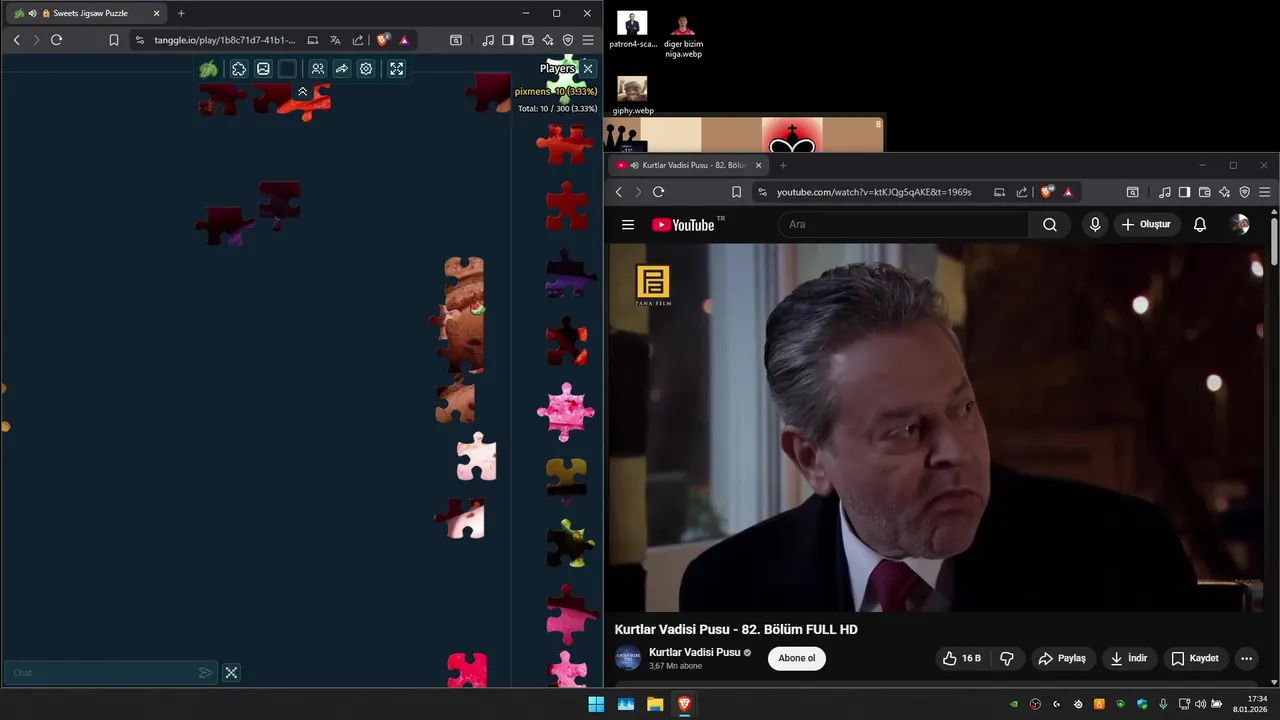Close the Kurtlar Vadisi Pusu tab
Viewport: 1280px width, 720px height.
pyautogui.click(x=758, y=165)
